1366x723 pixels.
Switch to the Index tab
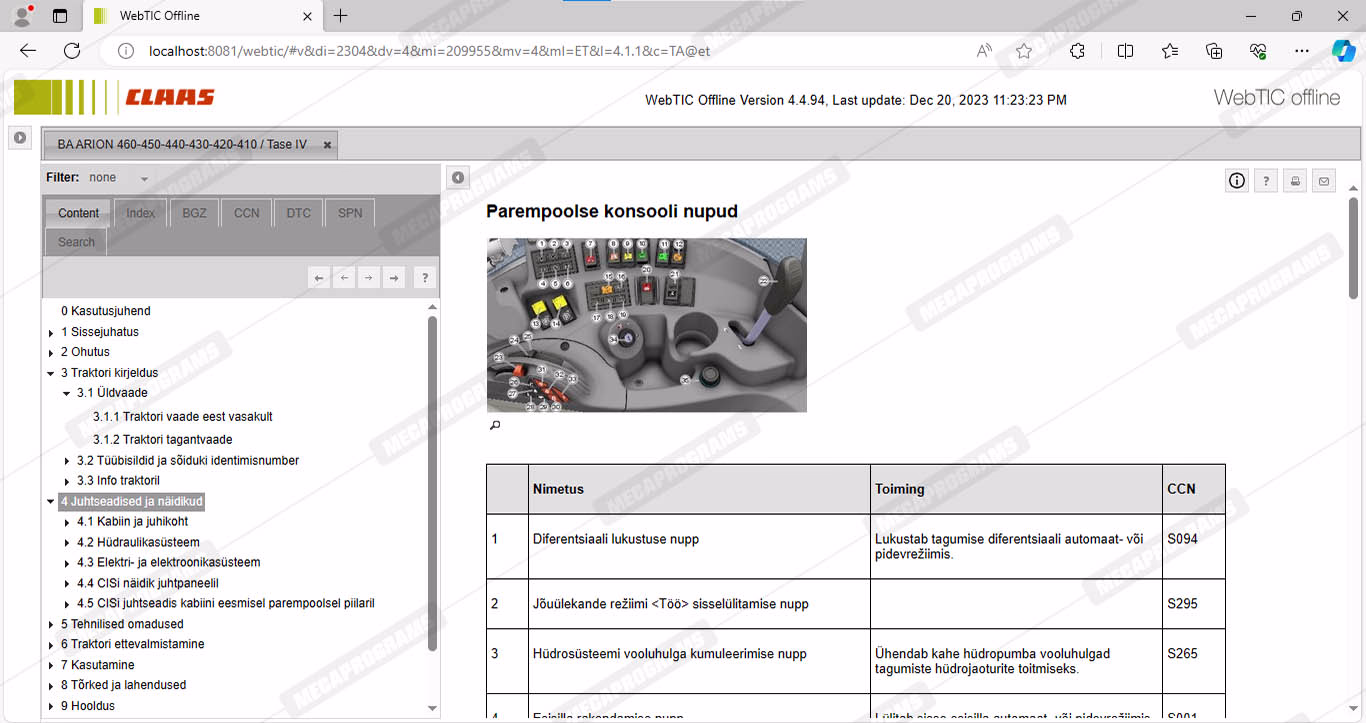140,213
